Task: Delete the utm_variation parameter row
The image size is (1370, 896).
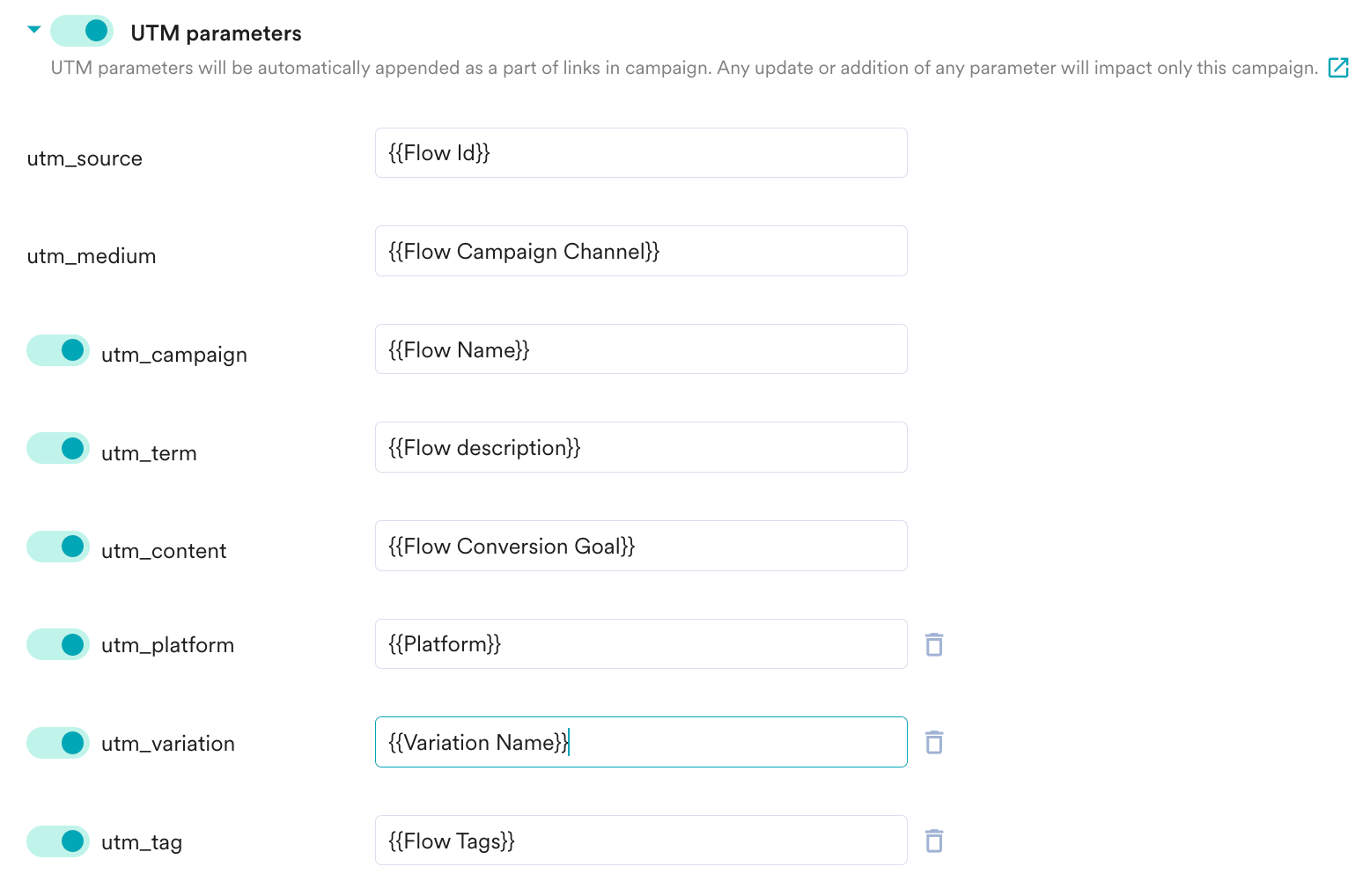Action: click(x=934, y=742)
